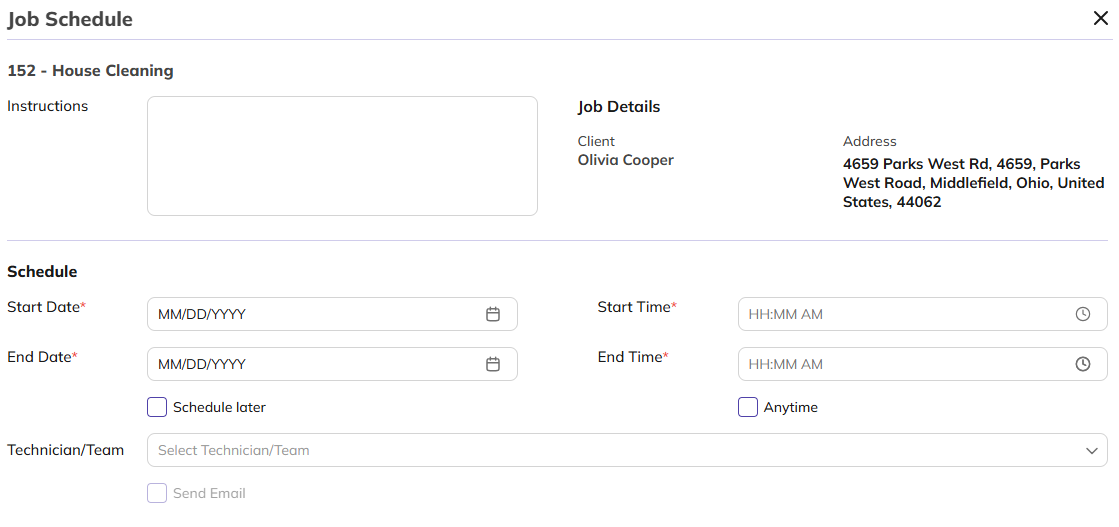Screen dimensions: 1119x527
Task: Click the chevron arrow in Technician/Team field
Action: [x=1091, y=451]
